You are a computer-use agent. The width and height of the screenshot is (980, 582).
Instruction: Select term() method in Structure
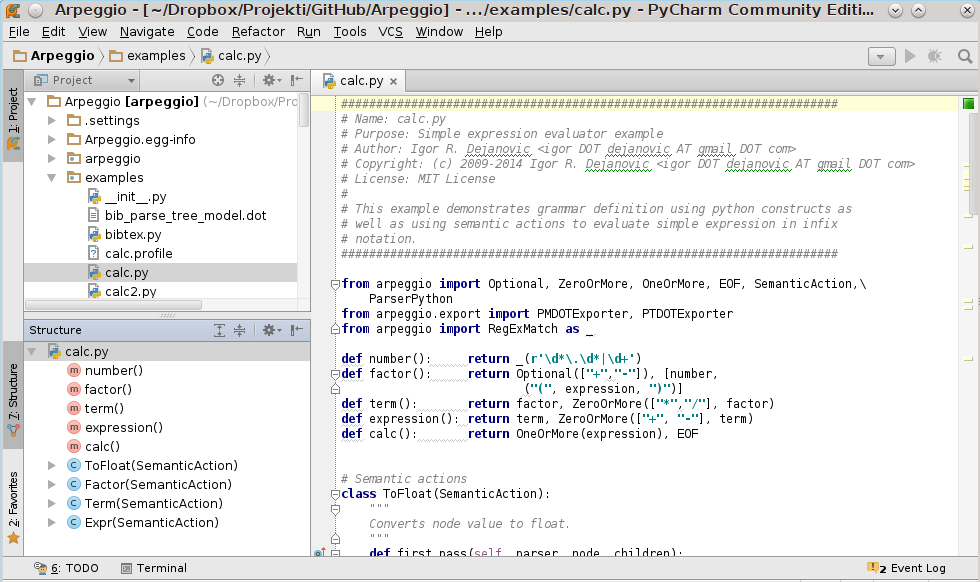coord(104,408)
